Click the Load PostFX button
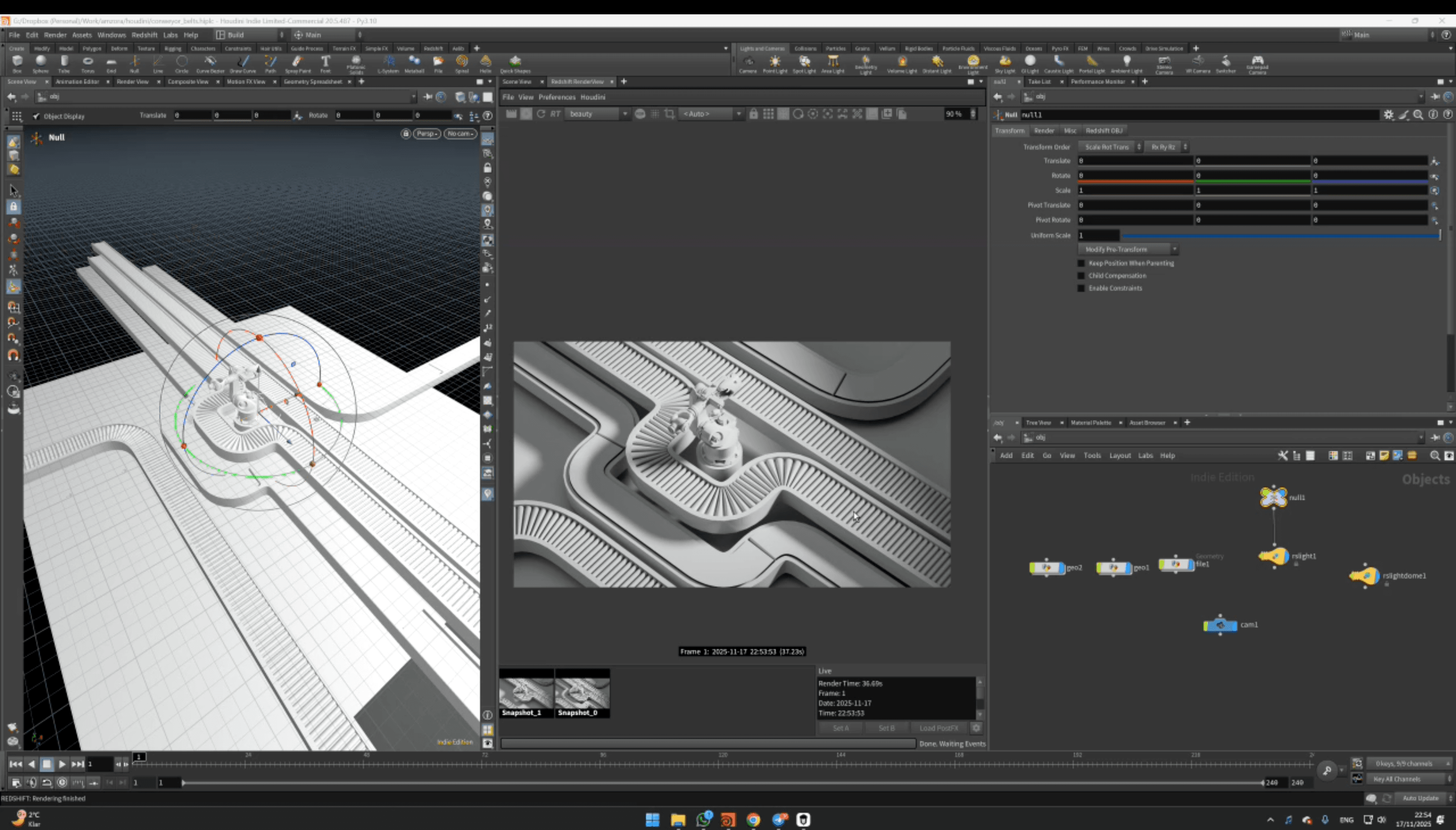The width and height of the screenshot is (1456, 830). coord(939,728)
